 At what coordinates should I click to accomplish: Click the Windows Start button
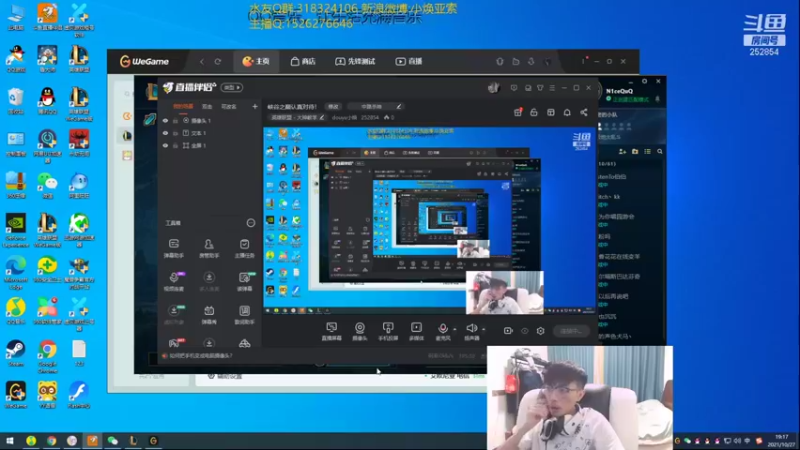point(10,440)
